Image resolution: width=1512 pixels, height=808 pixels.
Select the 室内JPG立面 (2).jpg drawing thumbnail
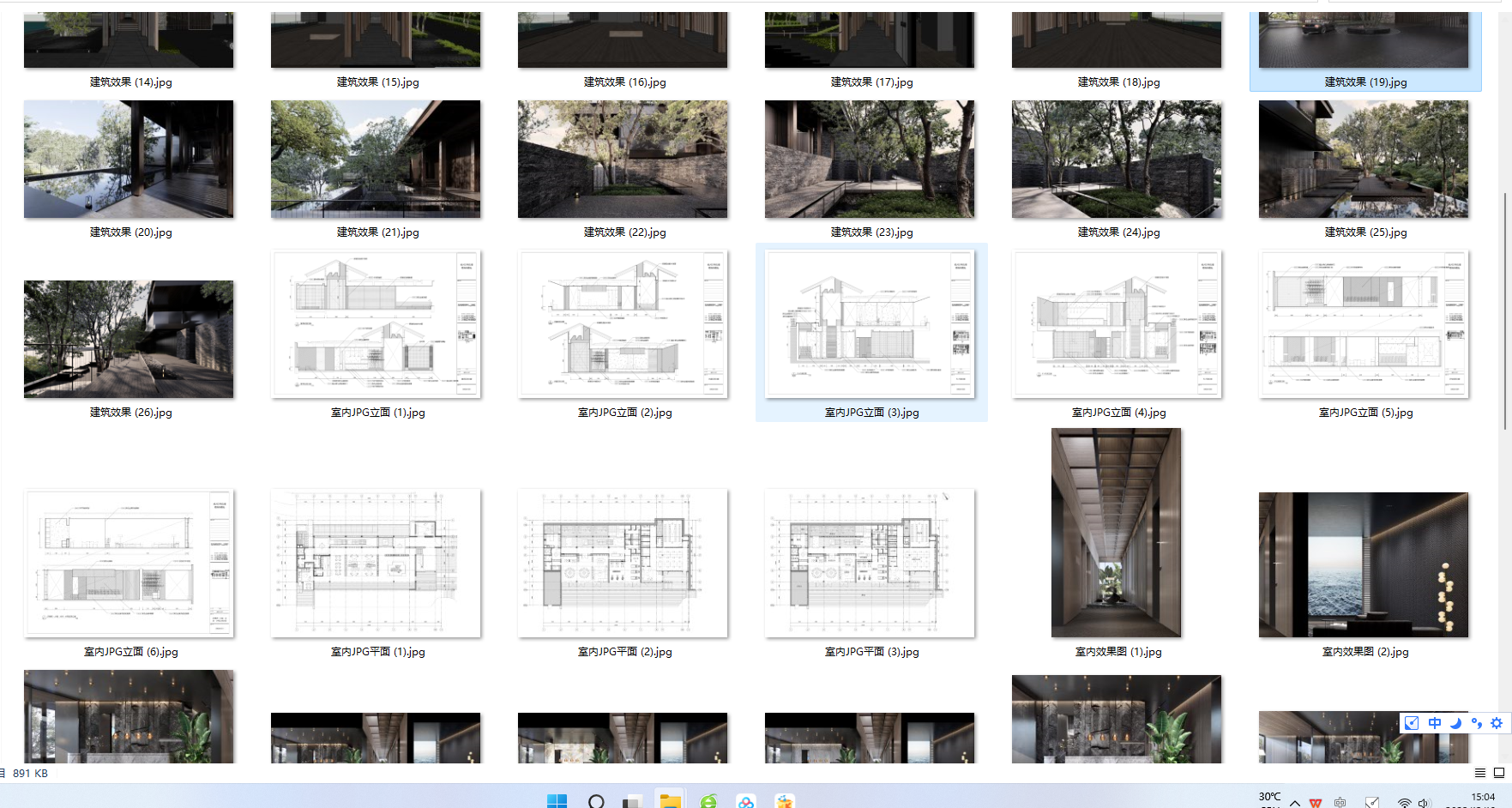pyautogui.click(x=623, y=324)
